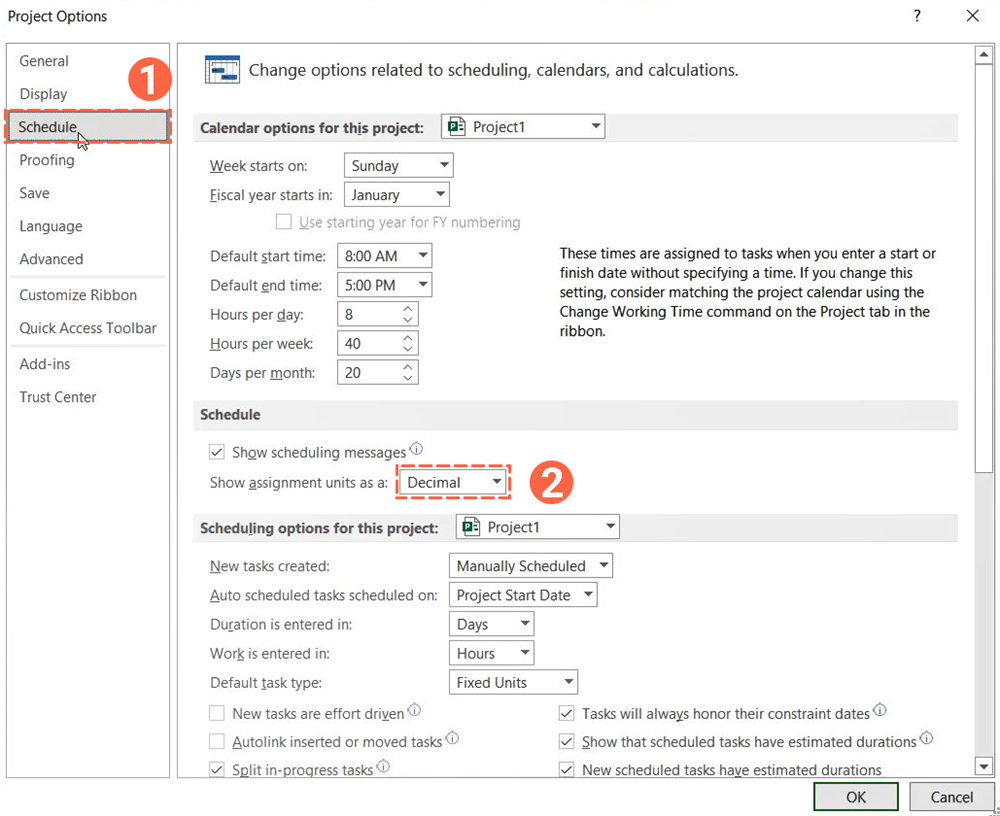Select the Display category

click(x=88, y=94)
